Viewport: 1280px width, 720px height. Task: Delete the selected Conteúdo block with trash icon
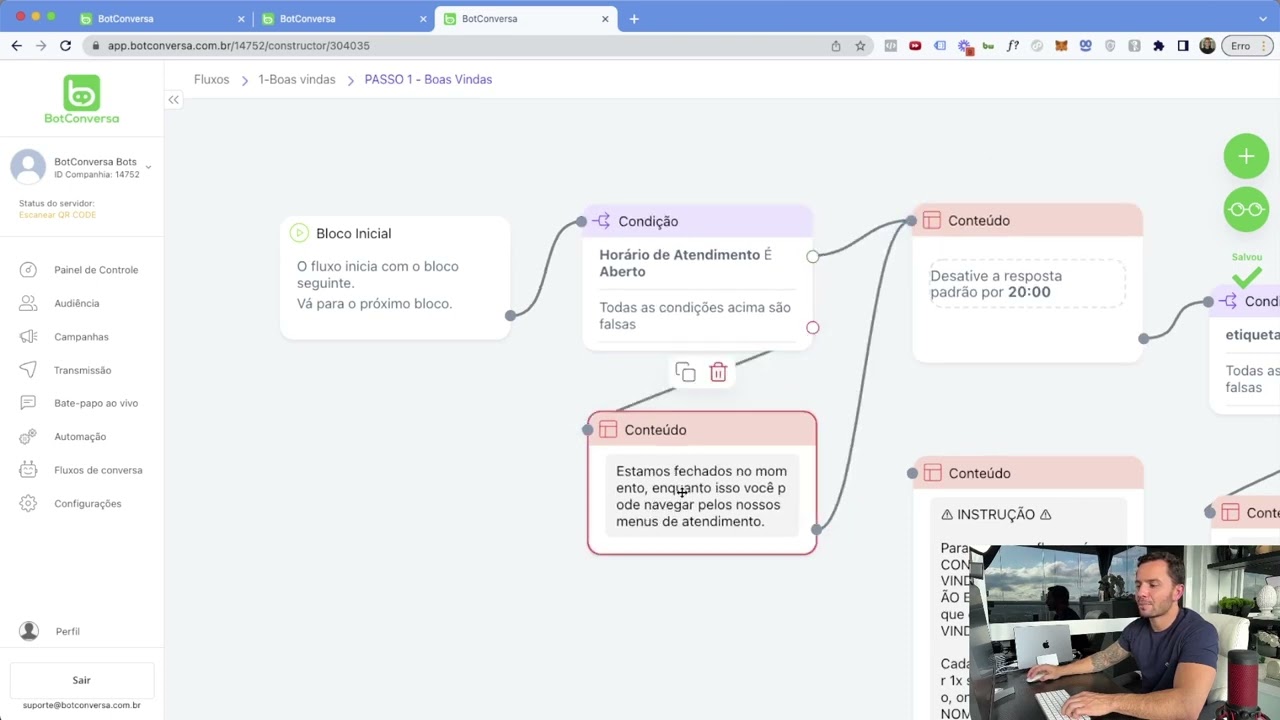coord(718,373)
